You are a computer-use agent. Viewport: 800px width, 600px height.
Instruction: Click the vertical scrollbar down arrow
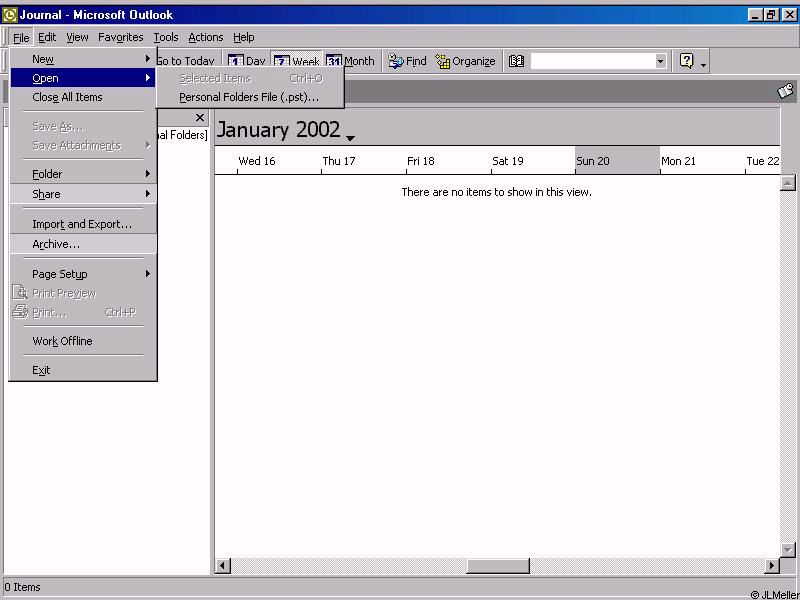pos(788,550)
